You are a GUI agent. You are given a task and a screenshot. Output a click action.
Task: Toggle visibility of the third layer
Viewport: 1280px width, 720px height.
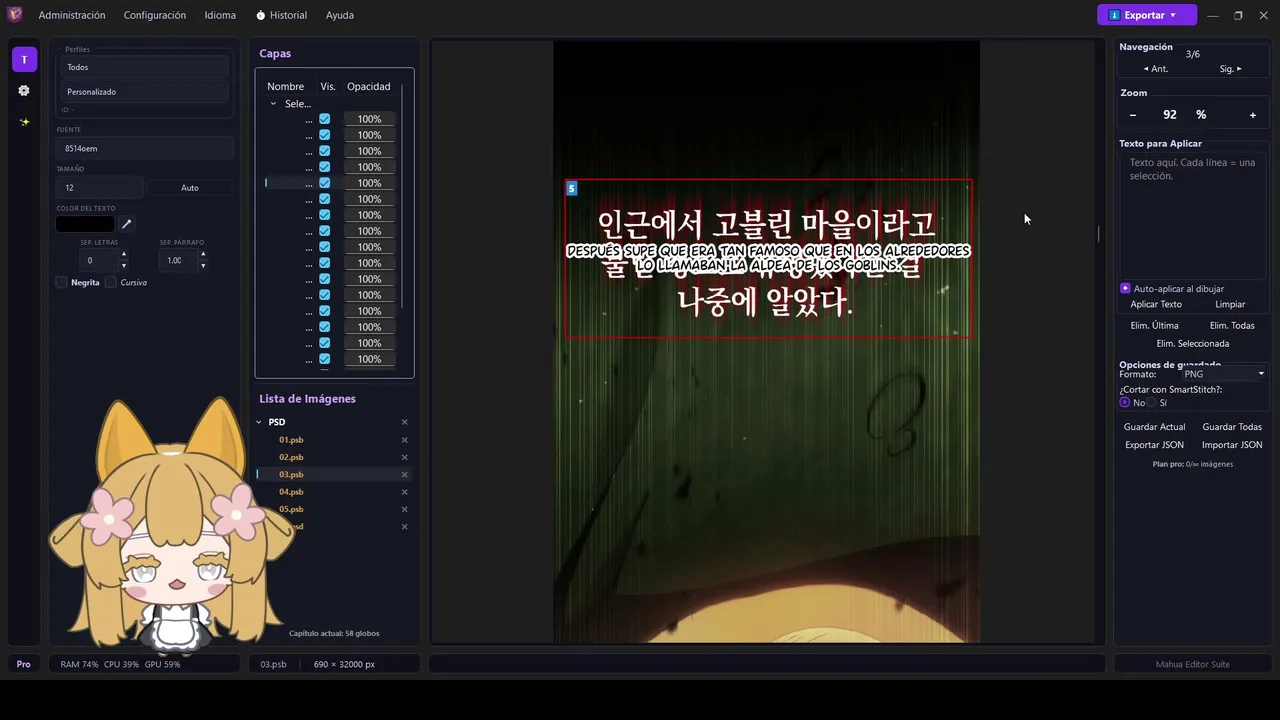pos(325,151)
